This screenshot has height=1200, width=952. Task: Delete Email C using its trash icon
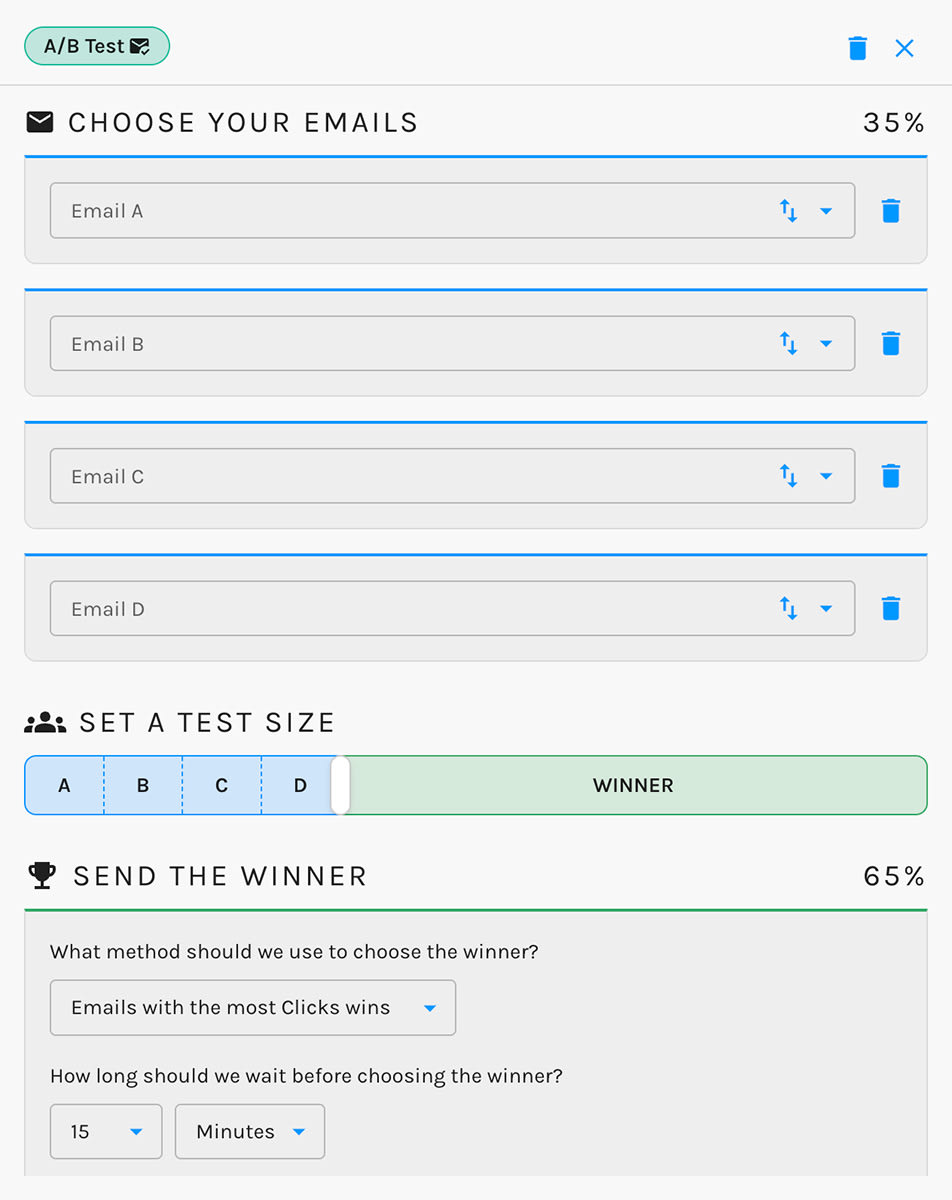[x=890, y=476]
